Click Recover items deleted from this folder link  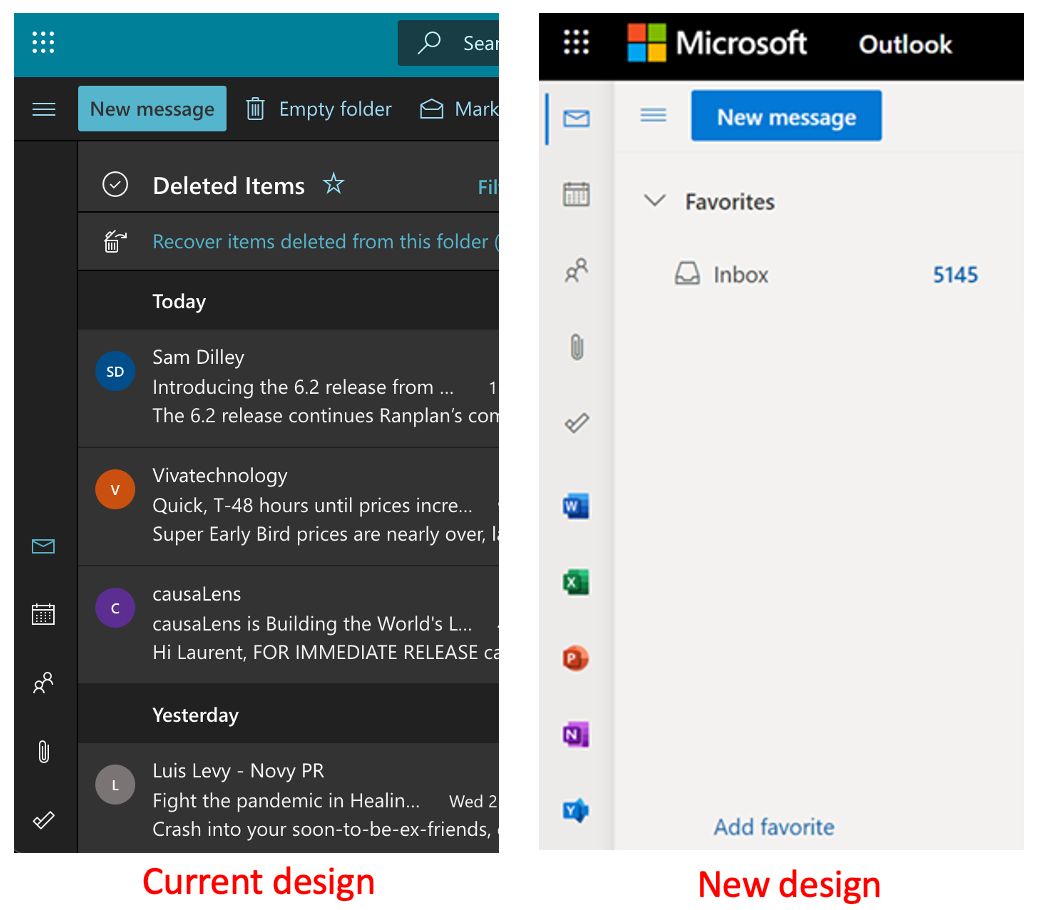click(x=320, y=241)
